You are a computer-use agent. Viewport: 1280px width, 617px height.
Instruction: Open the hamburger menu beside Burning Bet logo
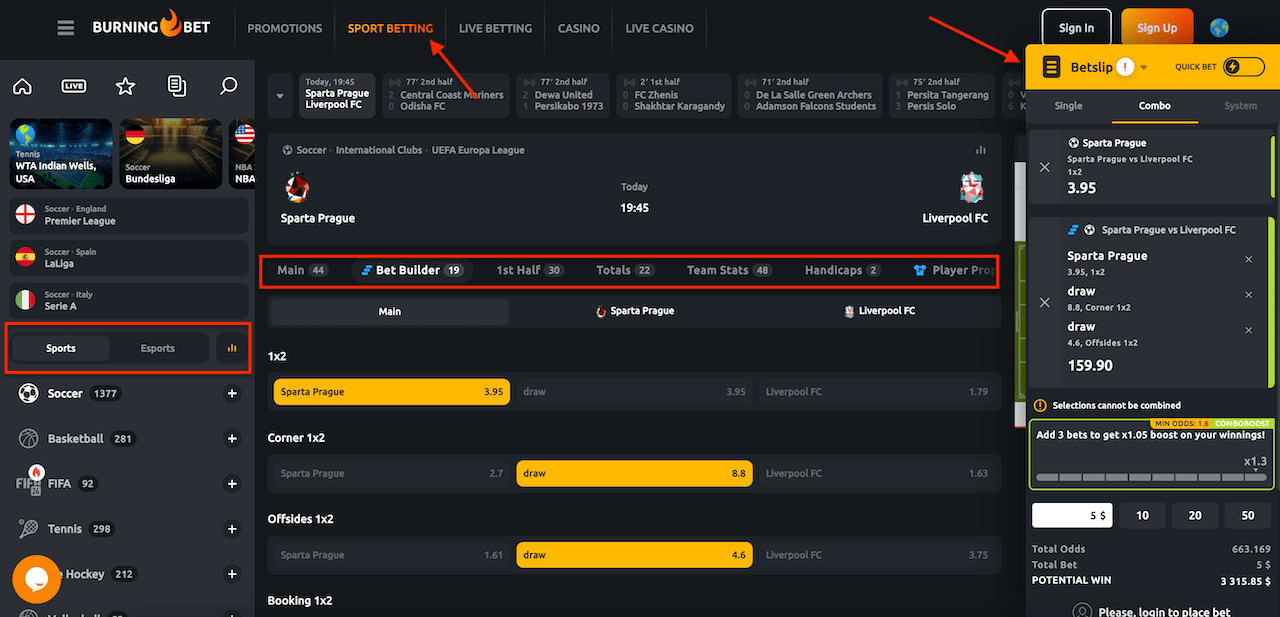click(x=66, y=28)
